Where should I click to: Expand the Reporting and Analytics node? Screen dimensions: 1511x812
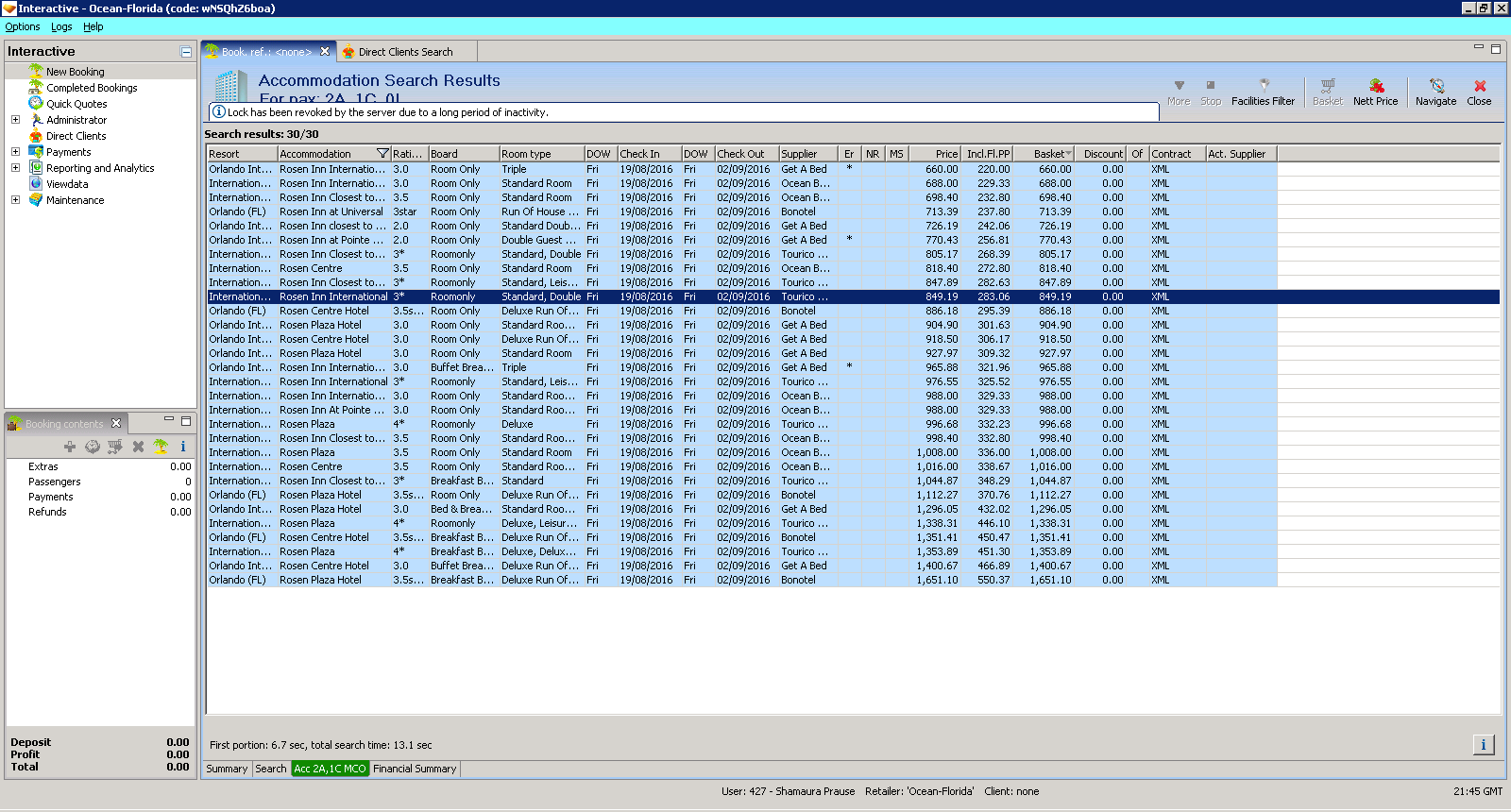click(x=15, y=168)
